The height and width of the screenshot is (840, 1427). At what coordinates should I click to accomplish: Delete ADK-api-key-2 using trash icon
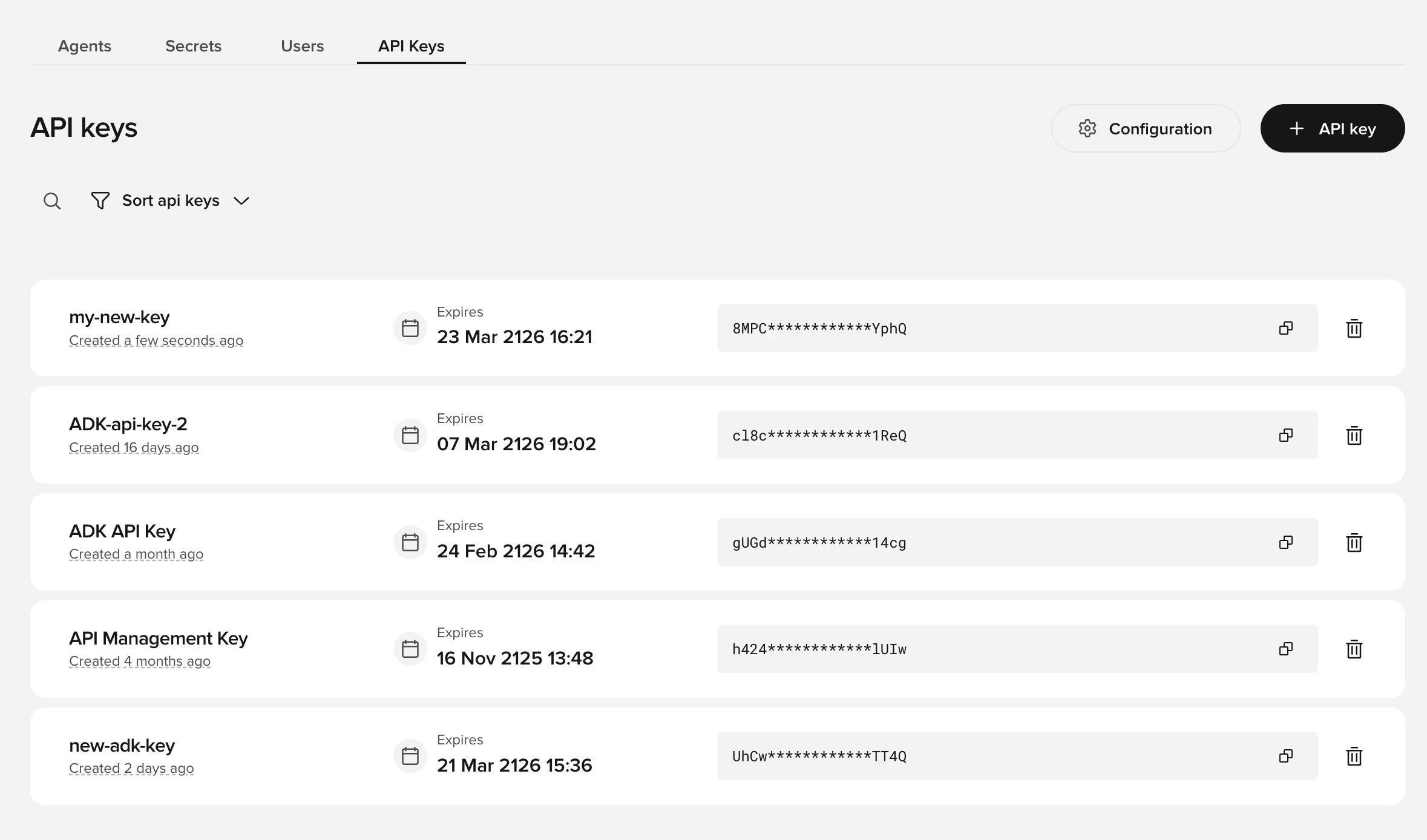click(x=1355, y=435)
